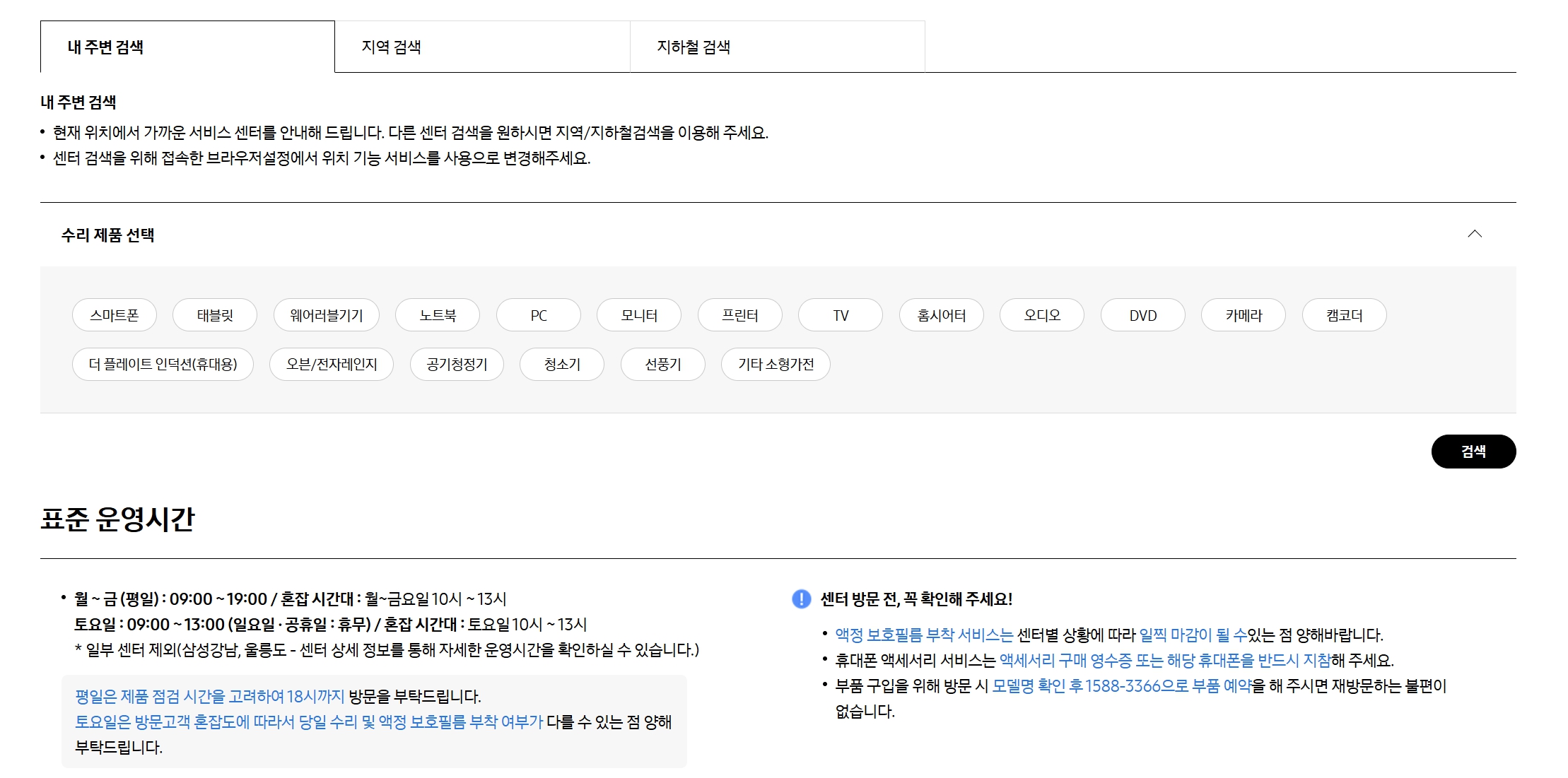Select the 홈시어터 product chip
Image resolution: width=1568 pixels, height=778 pixels.
(941, 315)
